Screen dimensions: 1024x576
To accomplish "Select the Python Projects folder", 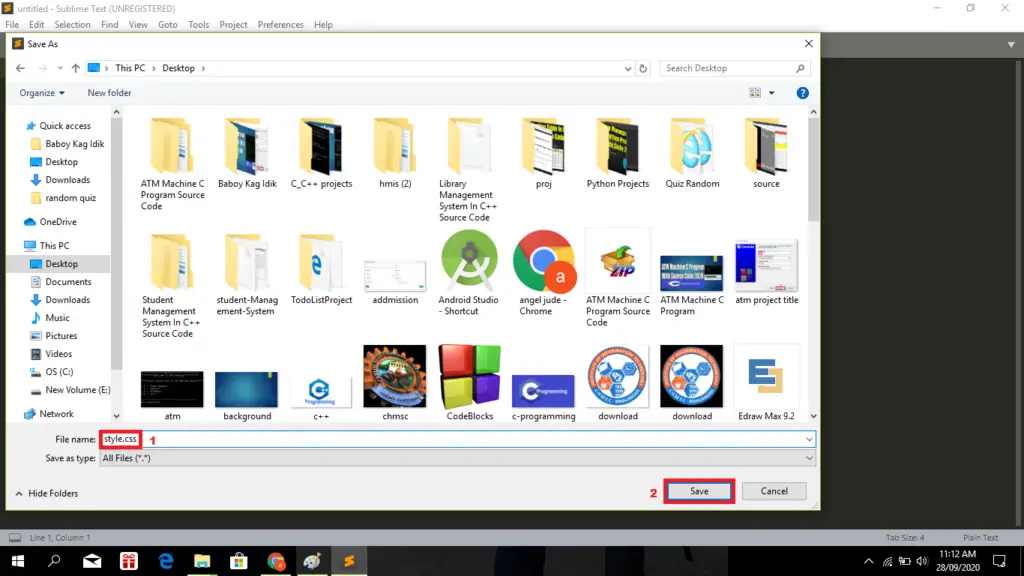I will pyautogui.click(x=617, y=150).
